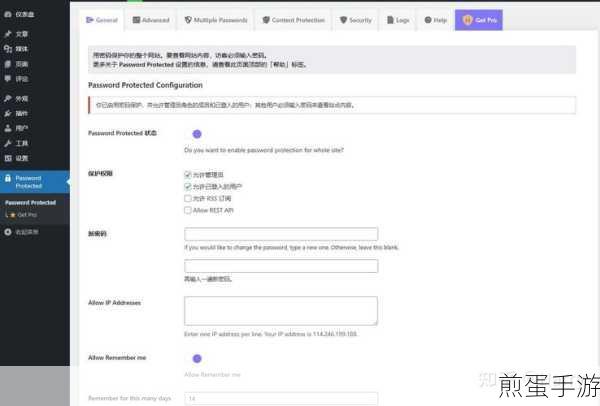Uncheck Allow Administrators (允许管理员) checkbox
The image size is (600, 406).
click(x=188, y=174)
